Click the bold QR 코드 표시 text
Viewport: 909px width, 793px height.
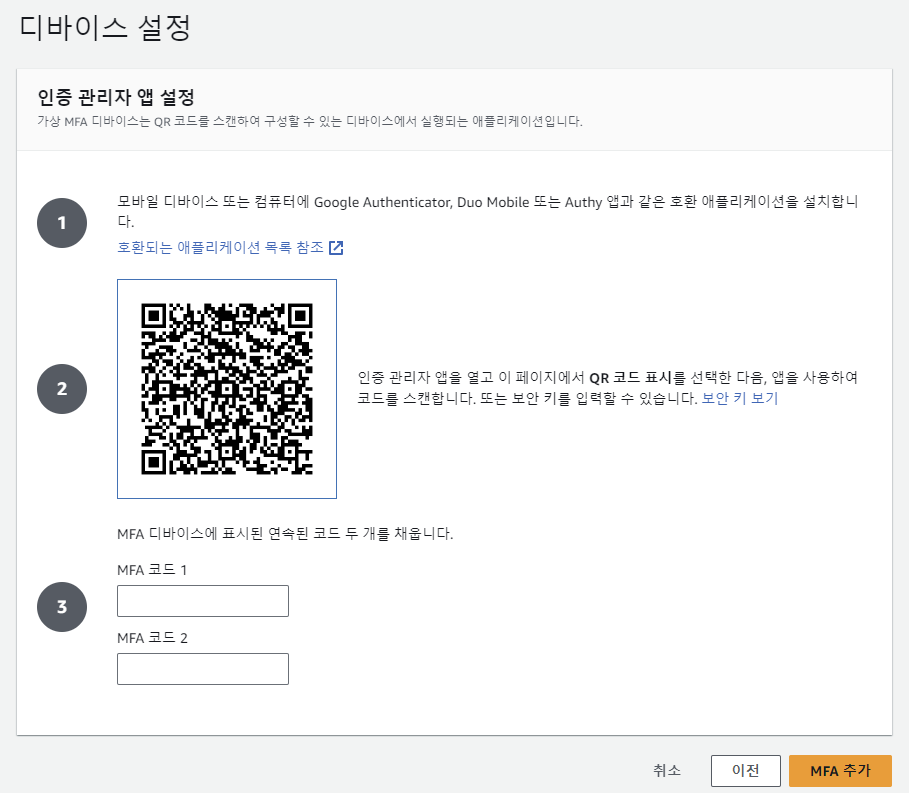[x=631, y=378]
